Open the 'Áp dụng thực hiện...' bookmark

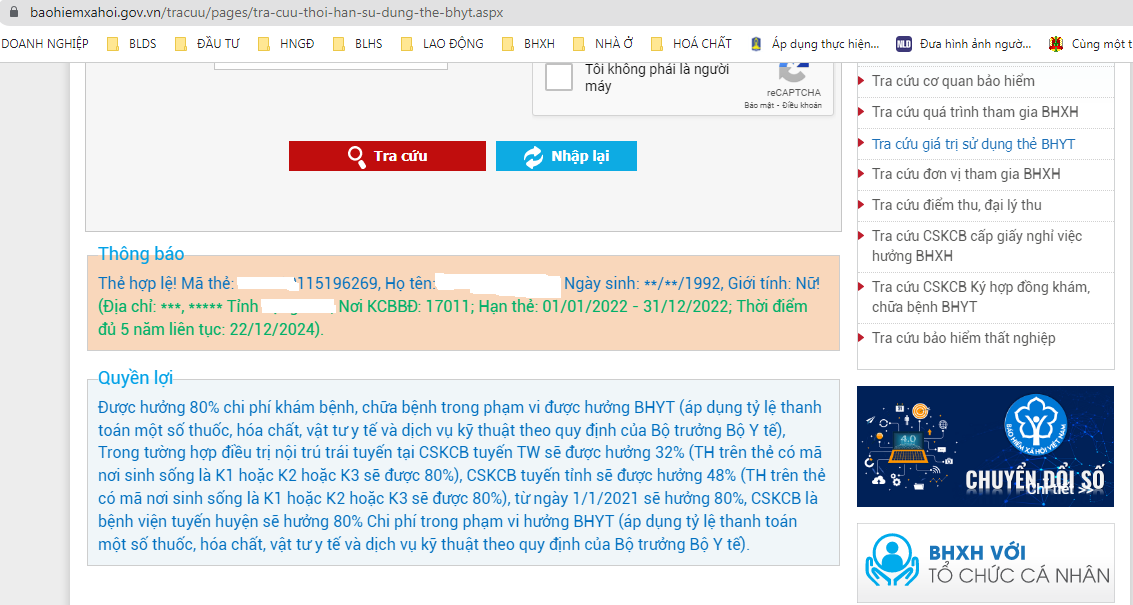[815, 43]
